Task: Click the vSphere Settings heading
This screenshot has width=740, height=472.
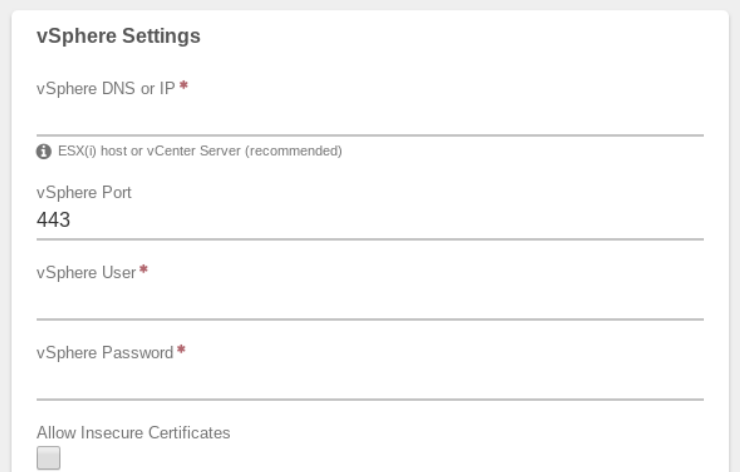Action: tap(118, 36)
